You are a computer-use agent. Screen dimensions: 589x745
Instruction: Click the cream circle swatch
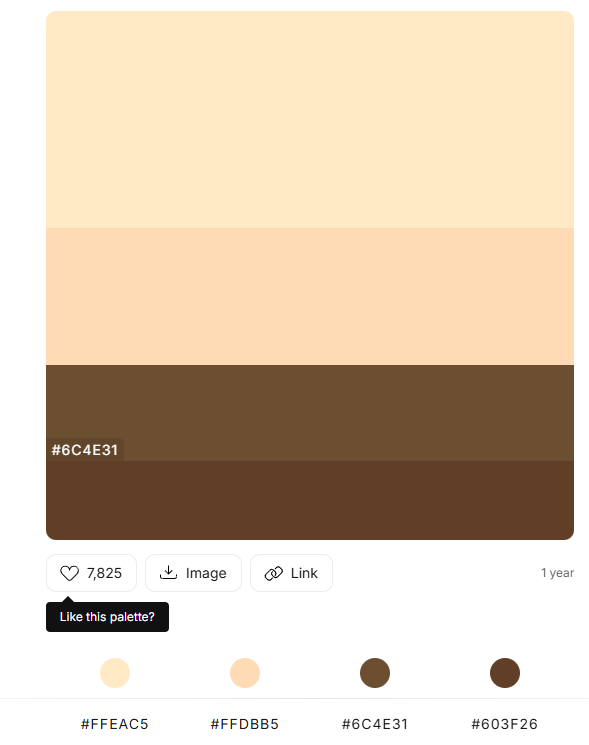[x=115, y=673]
